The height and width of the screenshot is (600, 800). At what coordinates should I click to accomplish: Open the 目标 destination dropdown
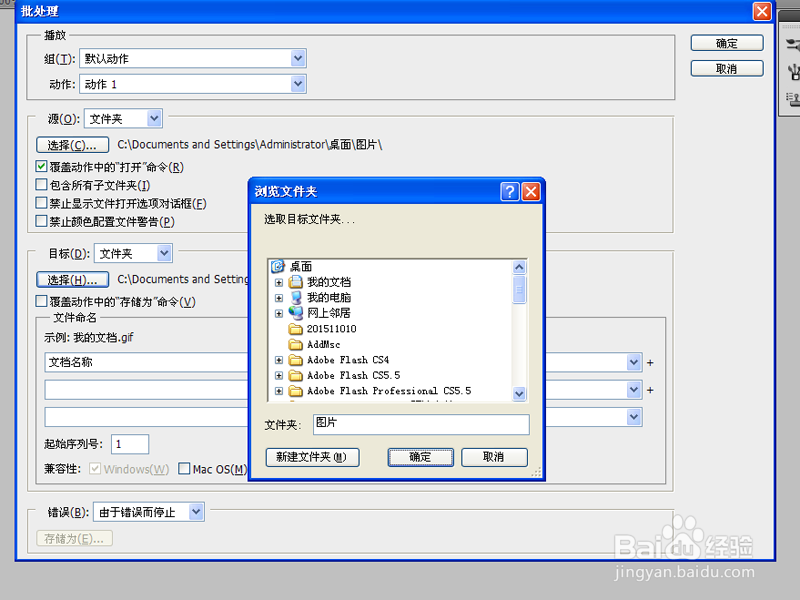(164, 253)
